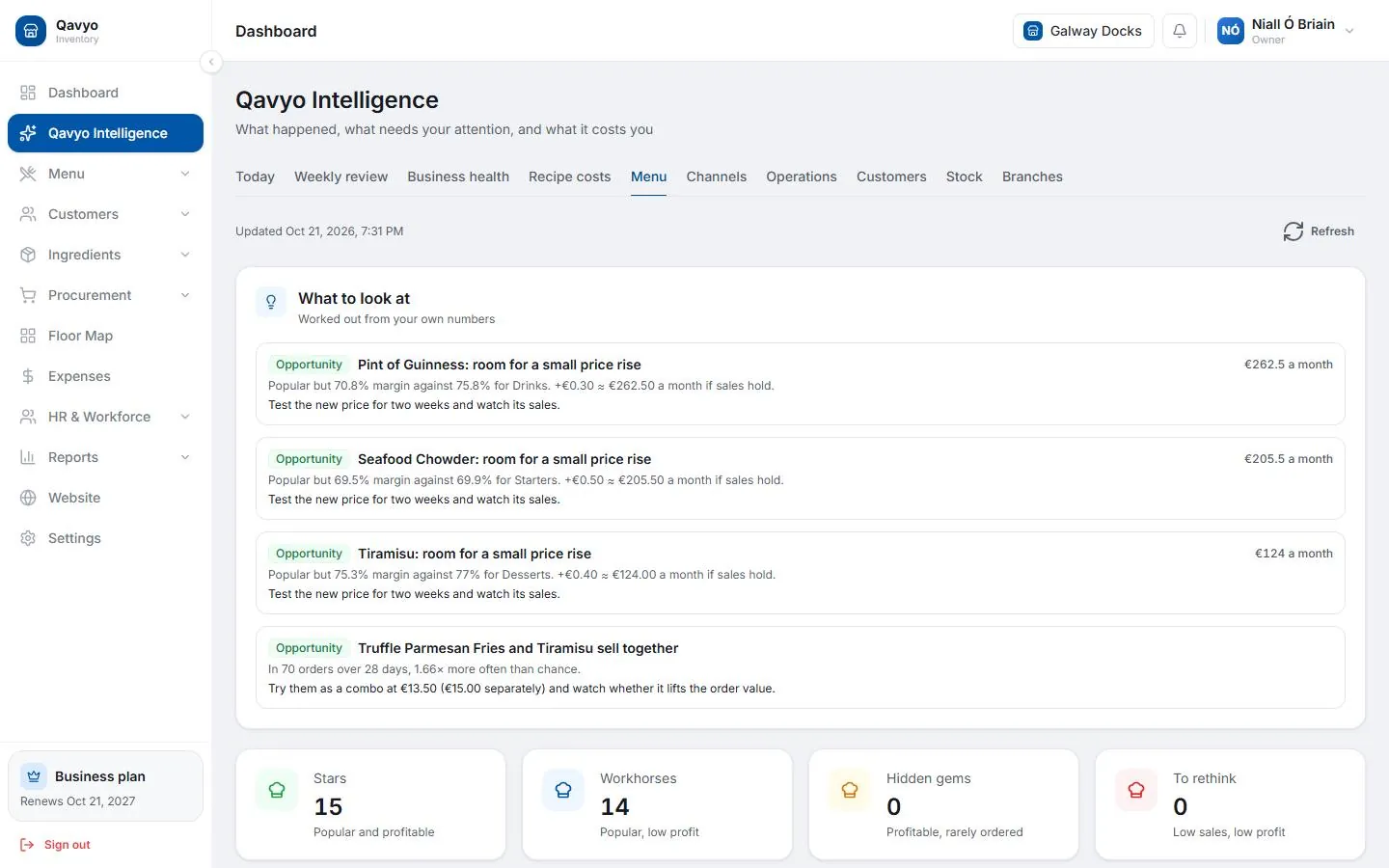This screenshot has width=1389, height=868.
Task: Click the Expenses dollar icon
Action: coord(28,376)
